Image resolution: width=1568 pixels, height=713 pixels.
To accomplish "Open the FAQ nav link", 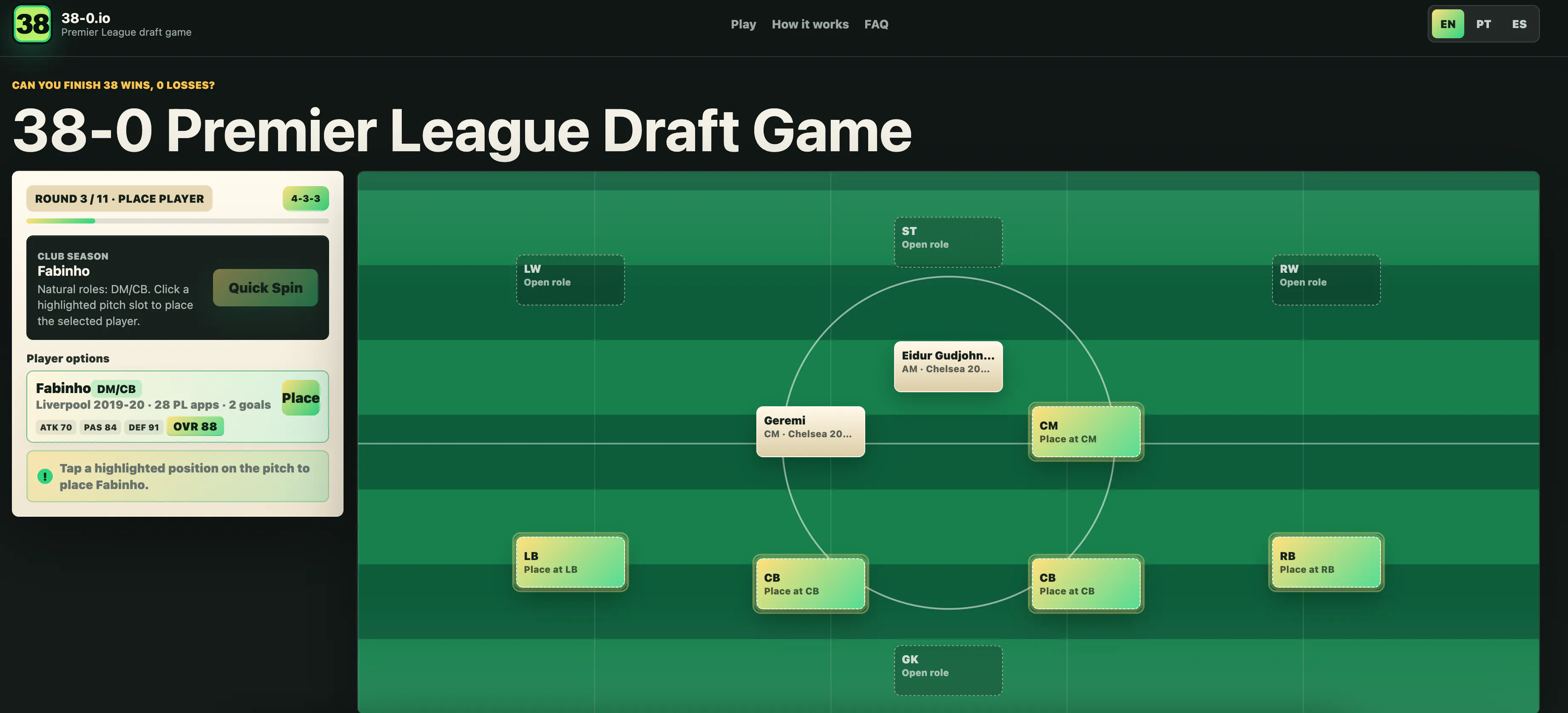I will point(876,24).
